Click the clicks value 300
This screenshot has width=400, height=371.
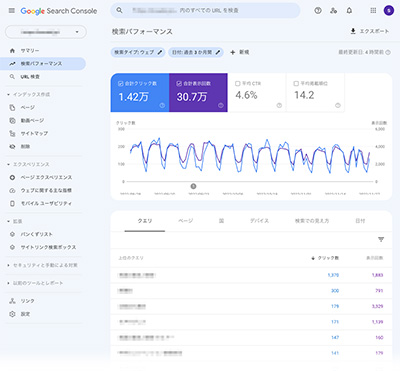[x=335, y=291]
